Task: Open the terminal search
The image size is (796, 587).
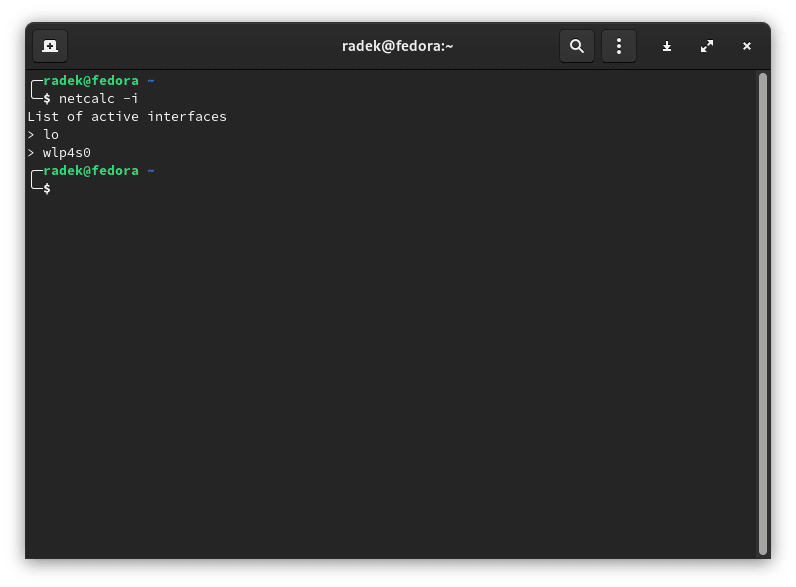Action: 577,46
